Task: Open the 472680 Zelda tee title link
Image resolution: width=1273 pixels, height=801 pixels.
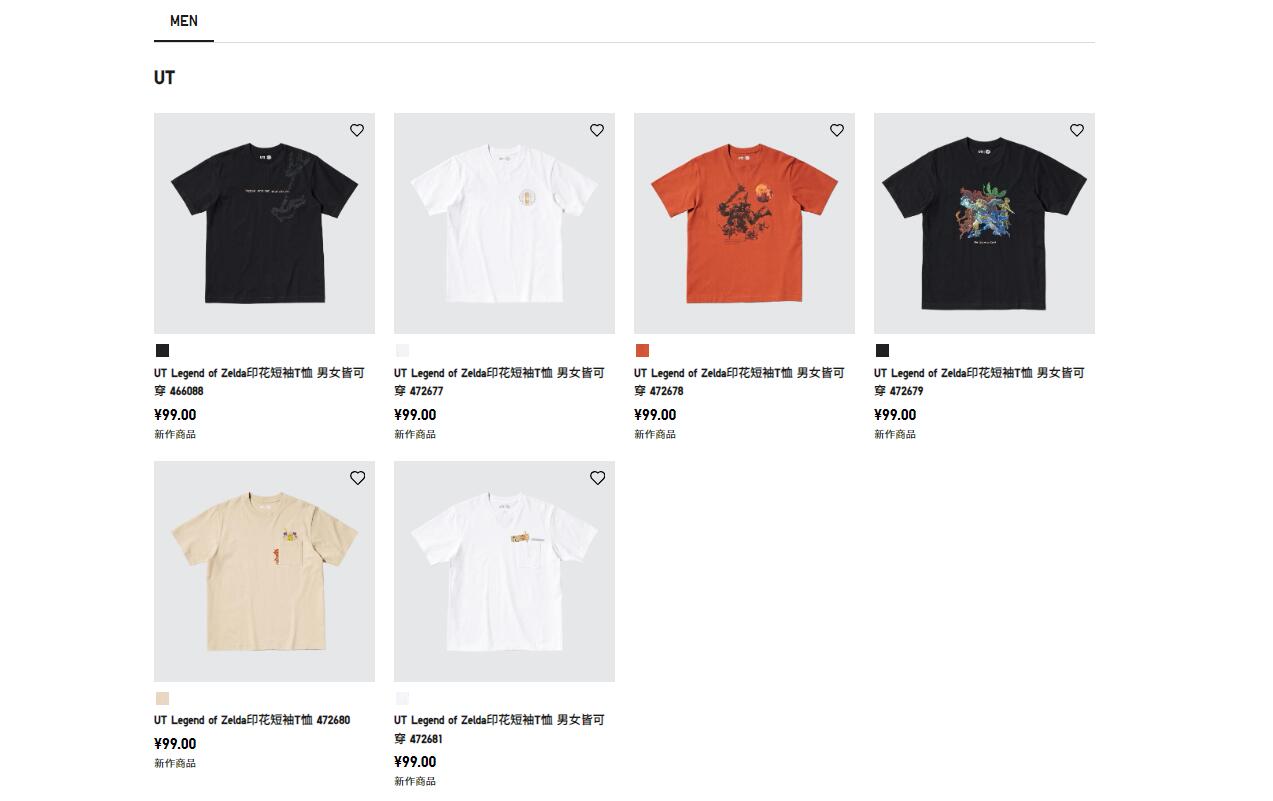Action: (x=252, y=720)
